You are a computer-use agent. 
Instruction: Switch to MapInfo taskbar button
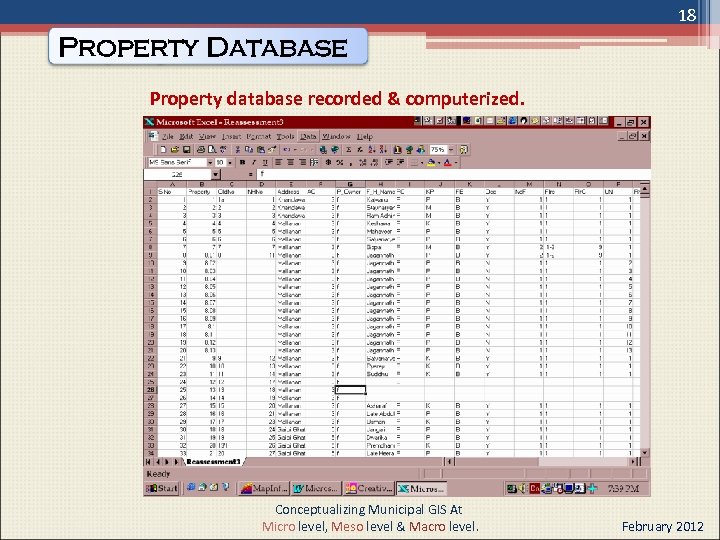[x=264, y=489]
